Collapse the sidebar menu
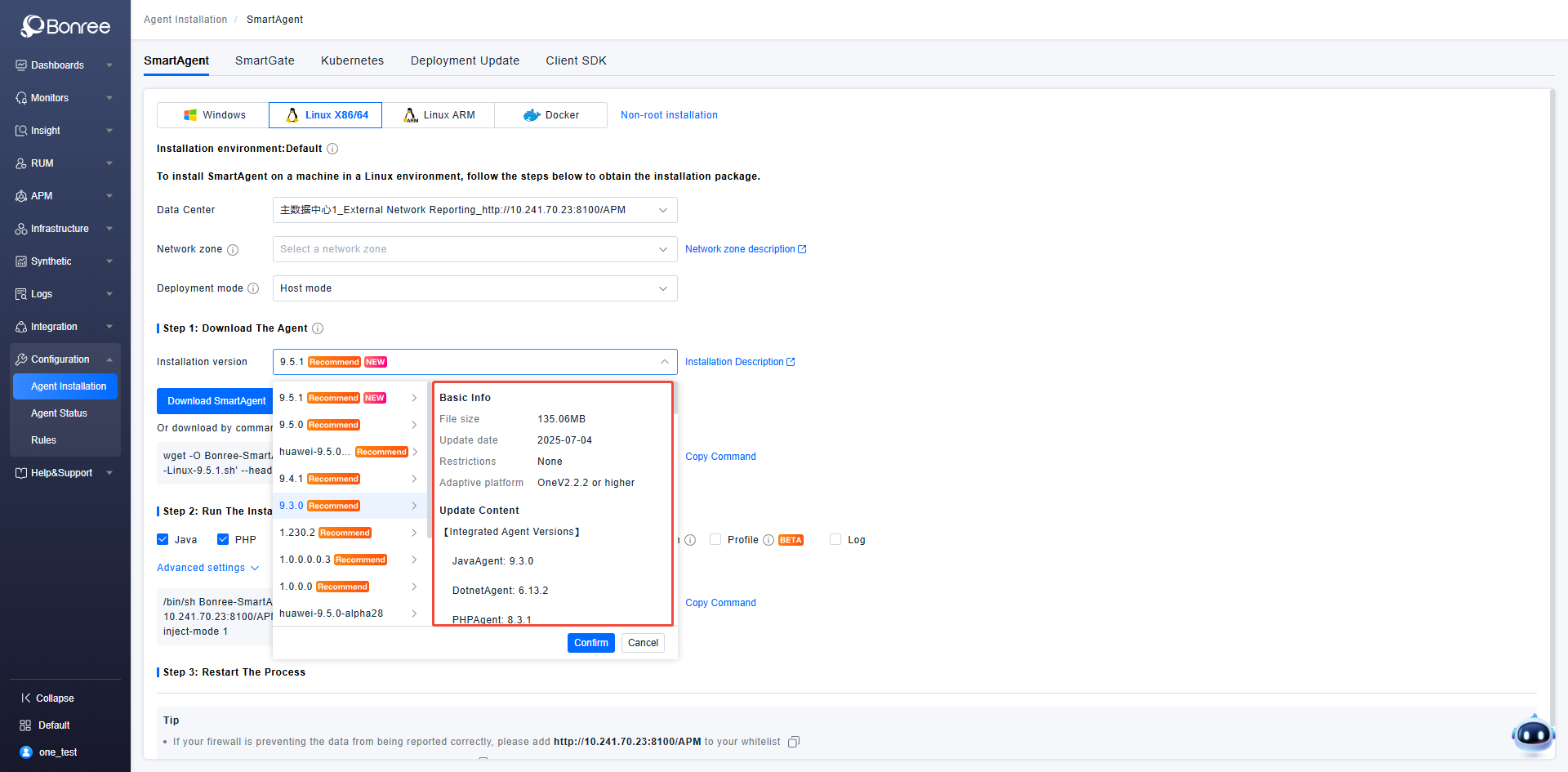The width and height of the screenshot is (1568, 772). tap(47, 698)
